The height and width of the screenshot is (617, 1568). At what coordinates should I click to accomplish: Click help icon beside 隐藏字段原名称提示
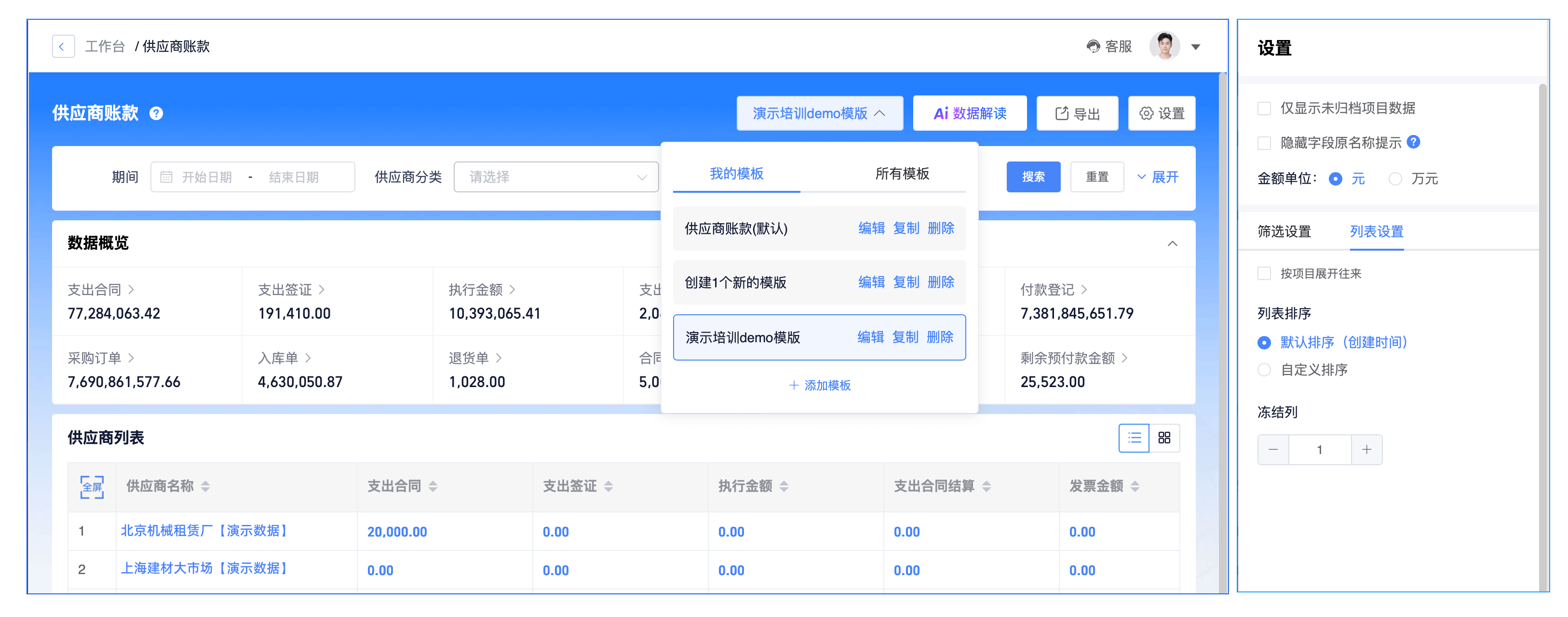click(1413, 142)
